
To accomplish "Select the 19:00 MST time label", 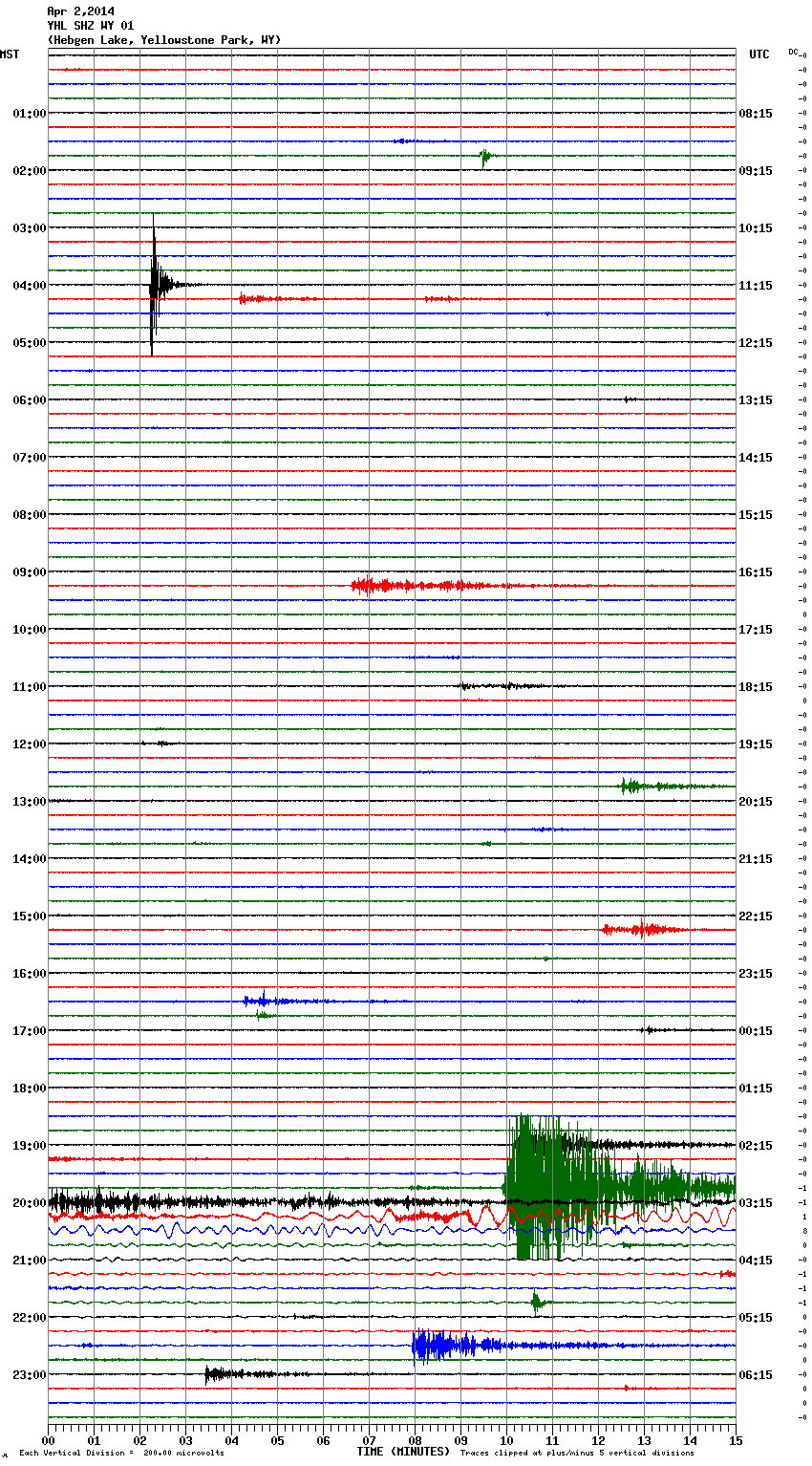I will (29, 1146).
